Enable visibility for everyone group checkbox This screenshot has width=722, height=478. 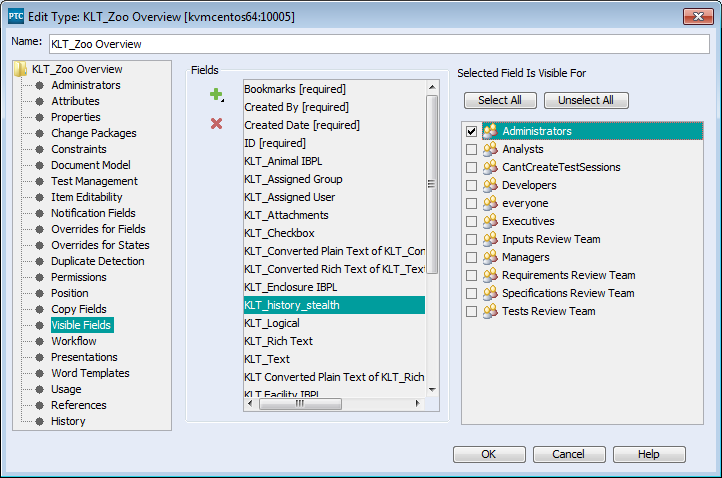(x=471, y=203)
